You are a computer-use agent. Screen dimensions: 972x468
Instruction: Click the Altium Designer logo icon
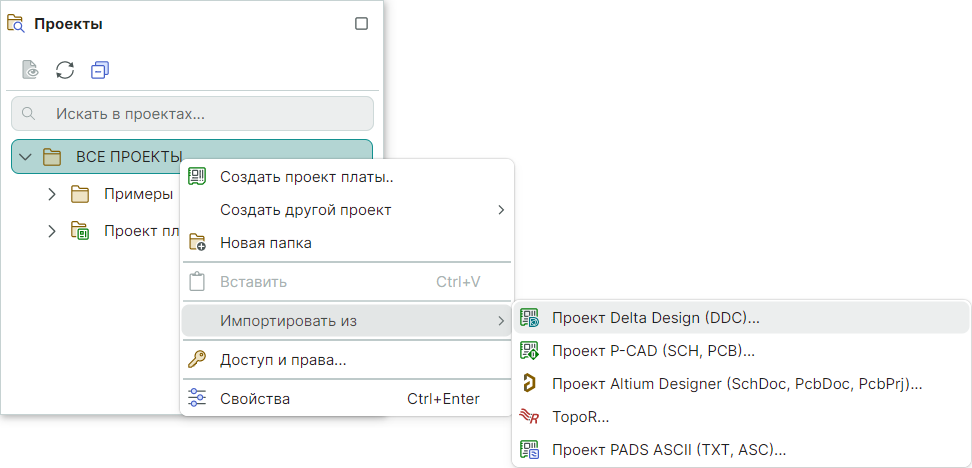530,384
